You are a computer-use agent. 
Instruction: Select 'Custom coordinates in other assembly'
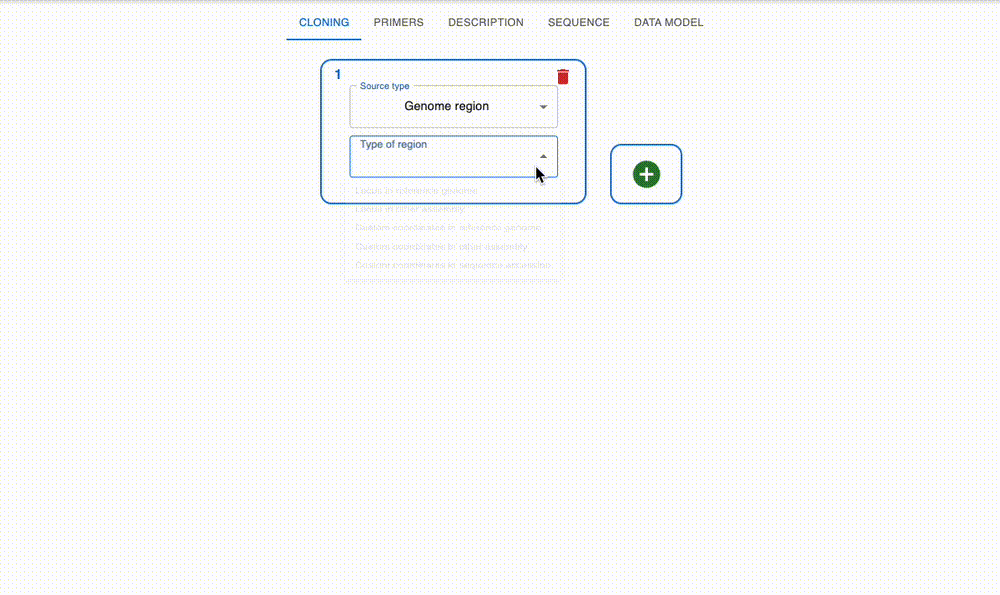441,246
